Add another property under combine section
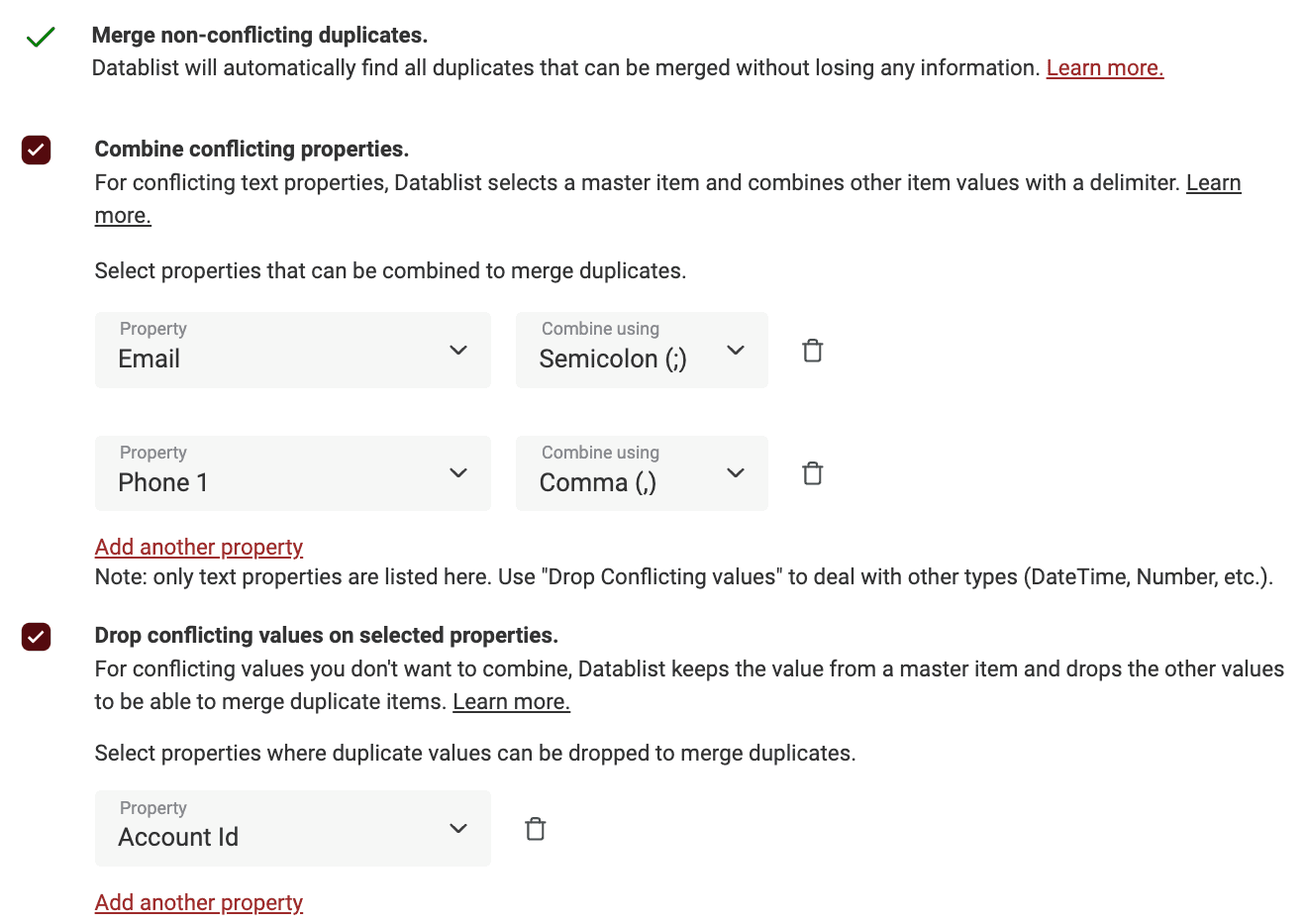 198,547
